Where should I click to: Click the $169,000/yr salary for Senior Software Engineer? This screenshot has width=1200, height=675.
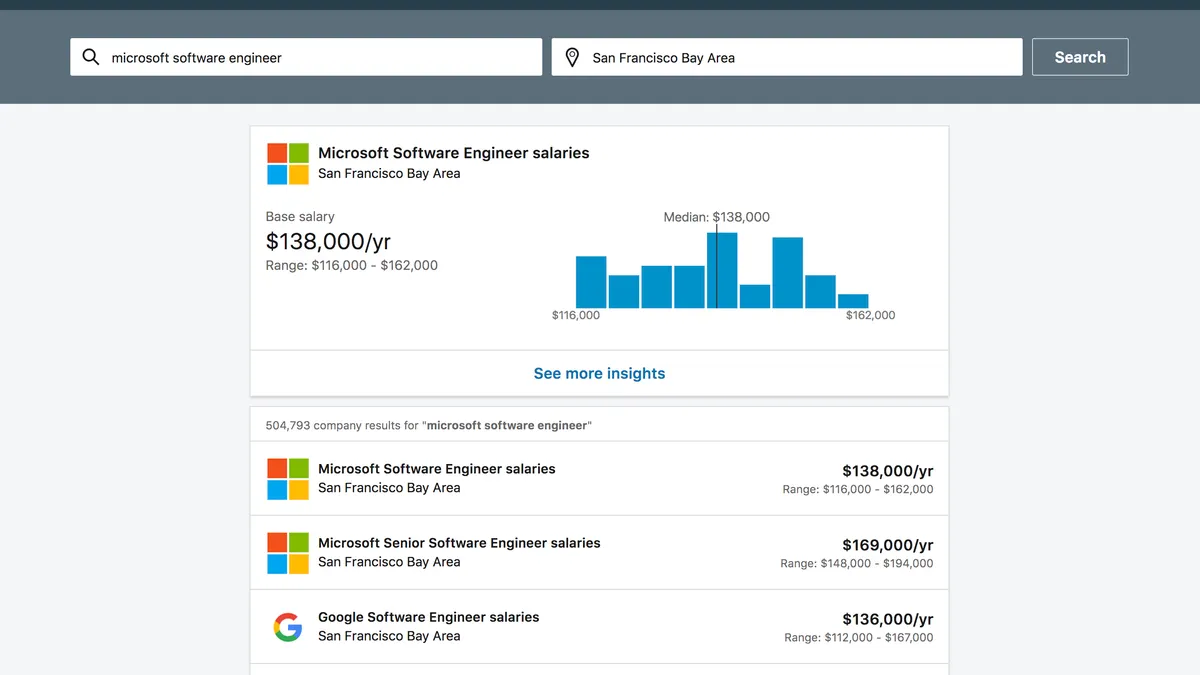[x=888, y=545]
